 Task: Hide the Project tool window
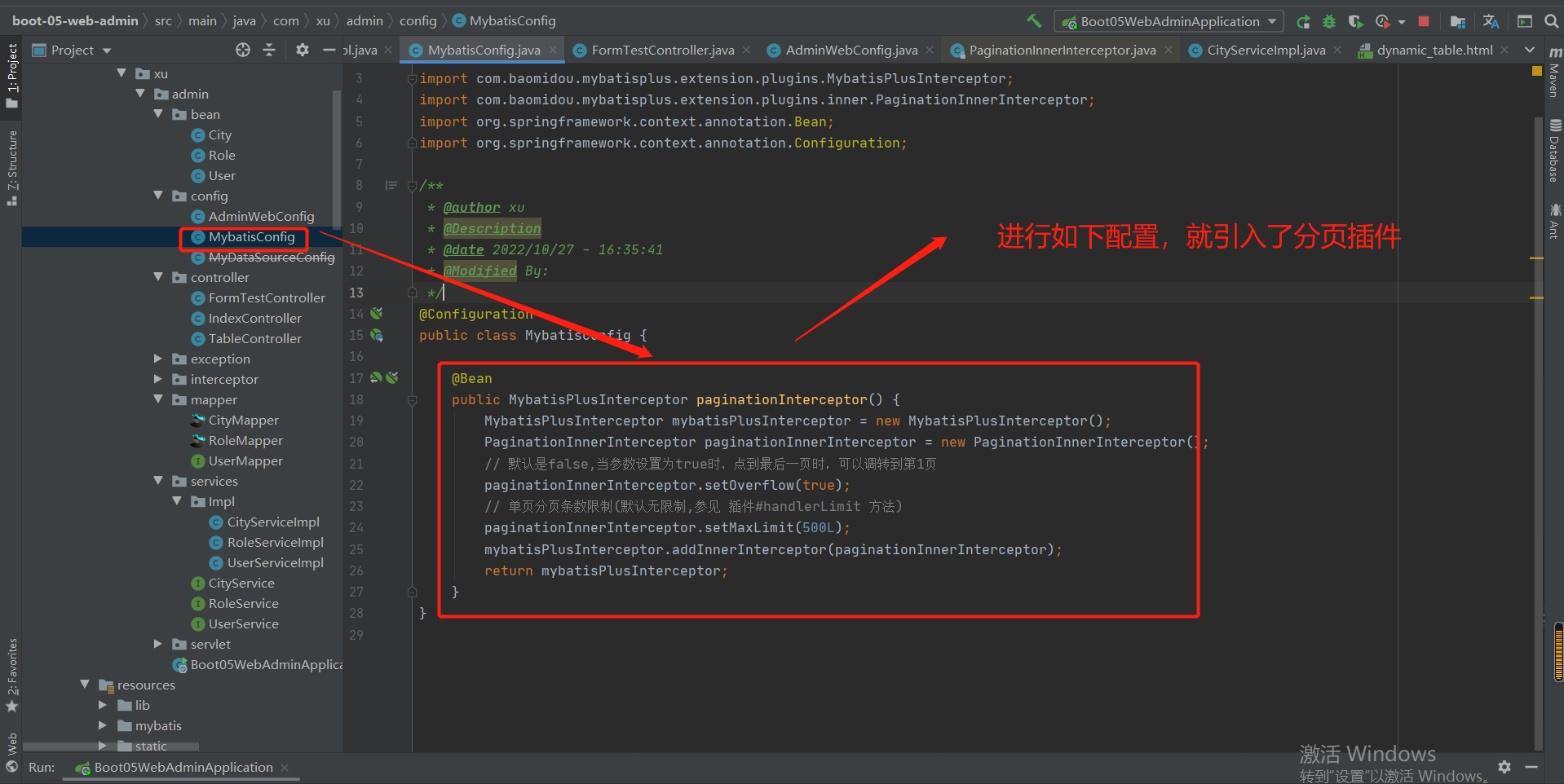tap(329, 51)
